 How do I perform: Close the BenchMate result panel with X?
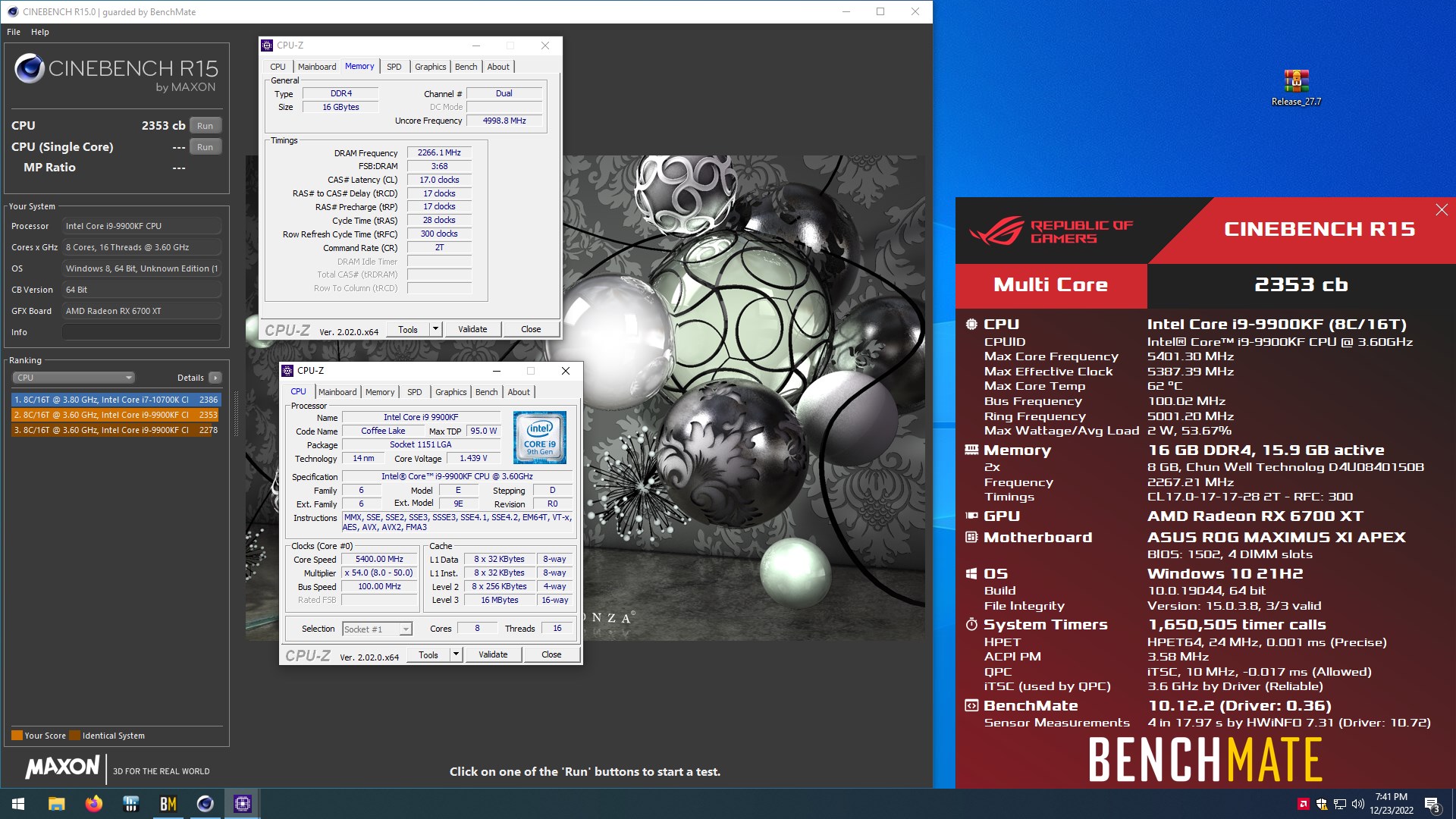[1442, 210]
